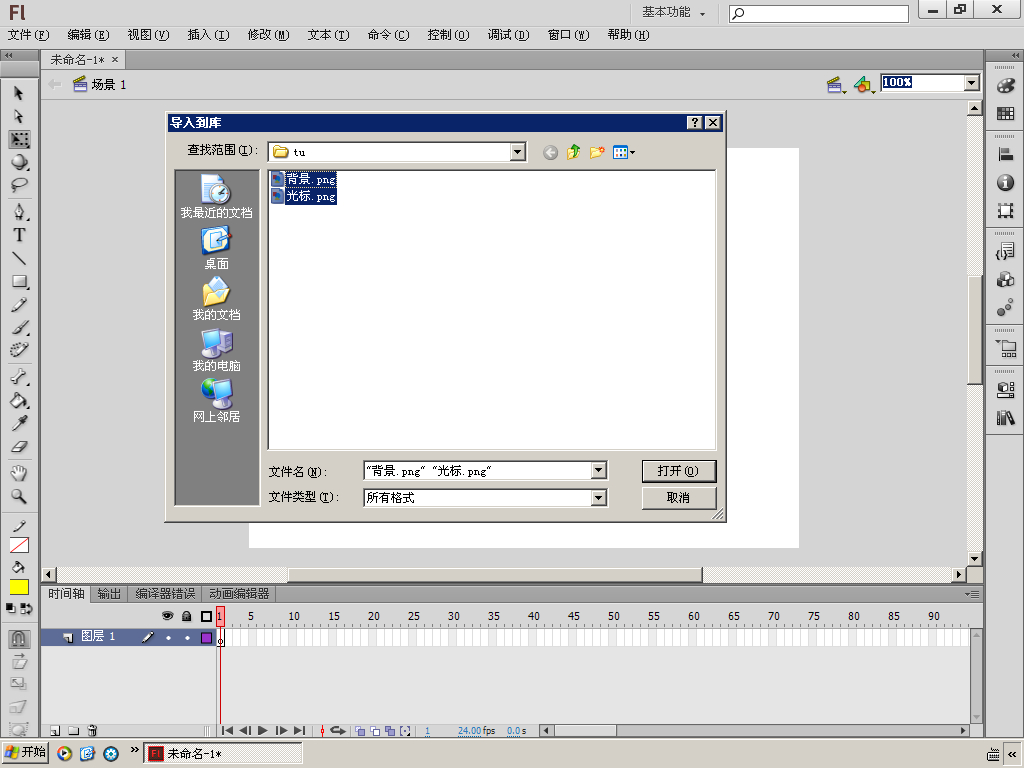
Task: Expand the collapsed right panel dock
Action: point(1015,56)
